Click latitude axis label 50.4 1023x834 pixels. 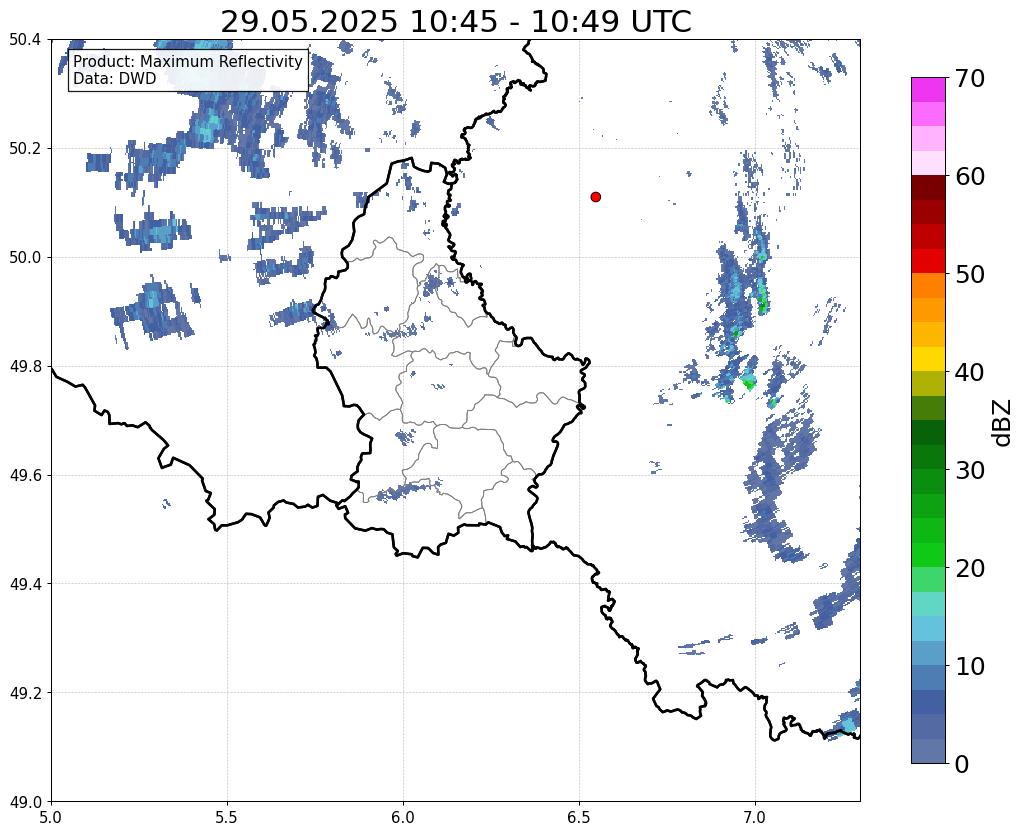click(25, 40)
